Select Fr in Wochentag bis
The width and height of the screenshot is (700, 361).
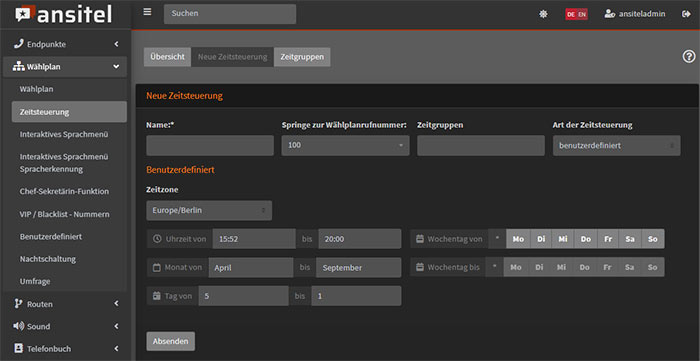point(607,267)
